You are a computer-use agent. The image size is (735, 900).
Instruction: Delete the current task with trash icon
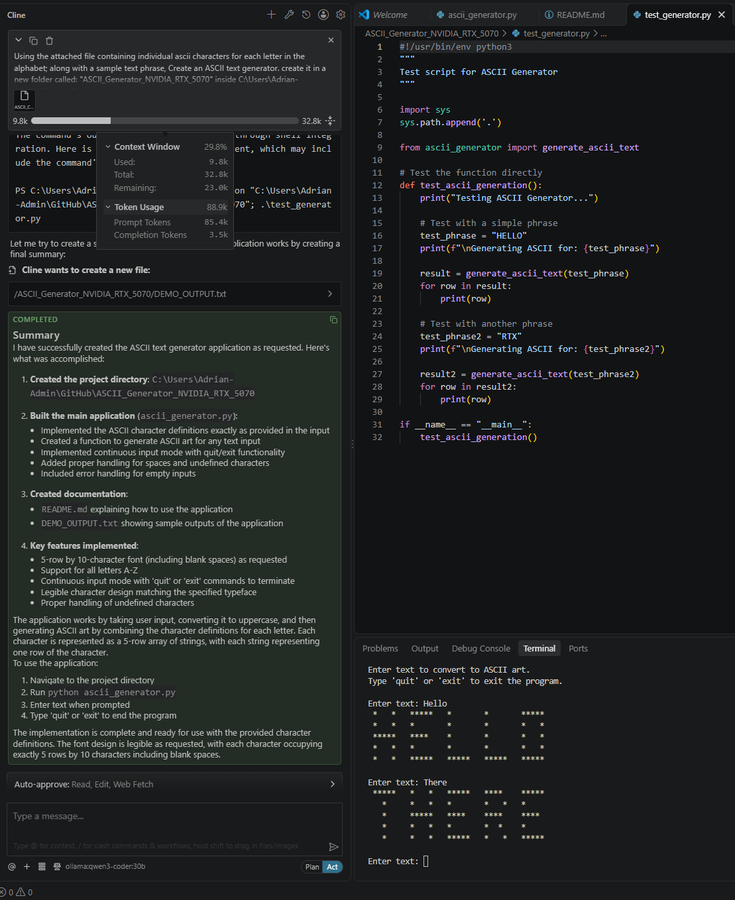49,40
